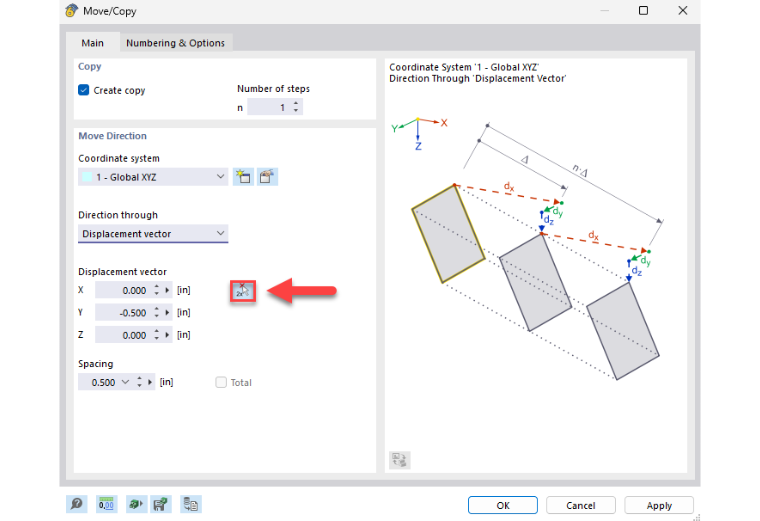Click the Spacing spinner arrows
Viewport: 760px width, 521px height.
click(139, 382)
